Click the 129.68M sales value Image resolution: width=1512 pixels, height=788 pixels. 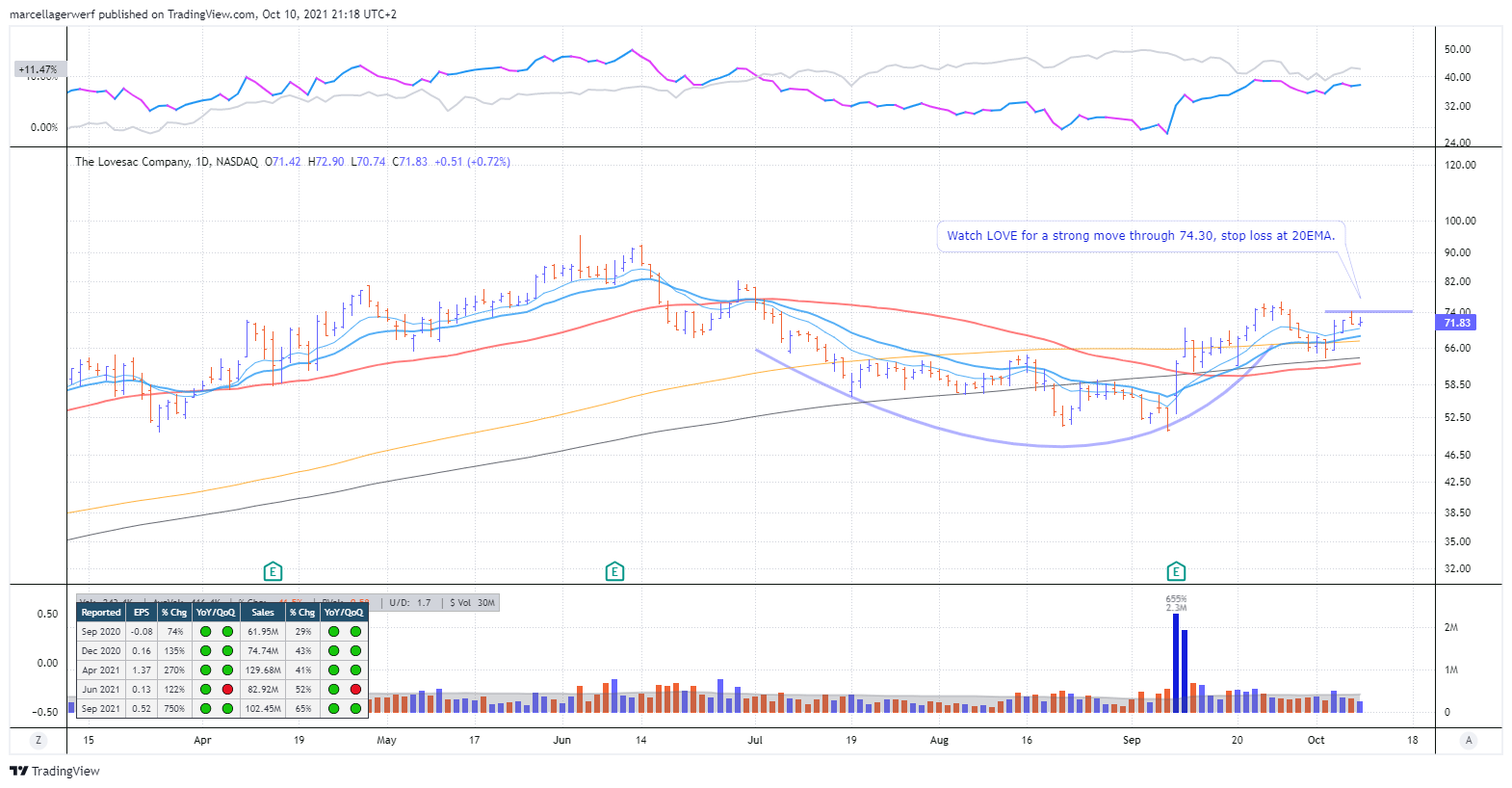coord(263,670)
